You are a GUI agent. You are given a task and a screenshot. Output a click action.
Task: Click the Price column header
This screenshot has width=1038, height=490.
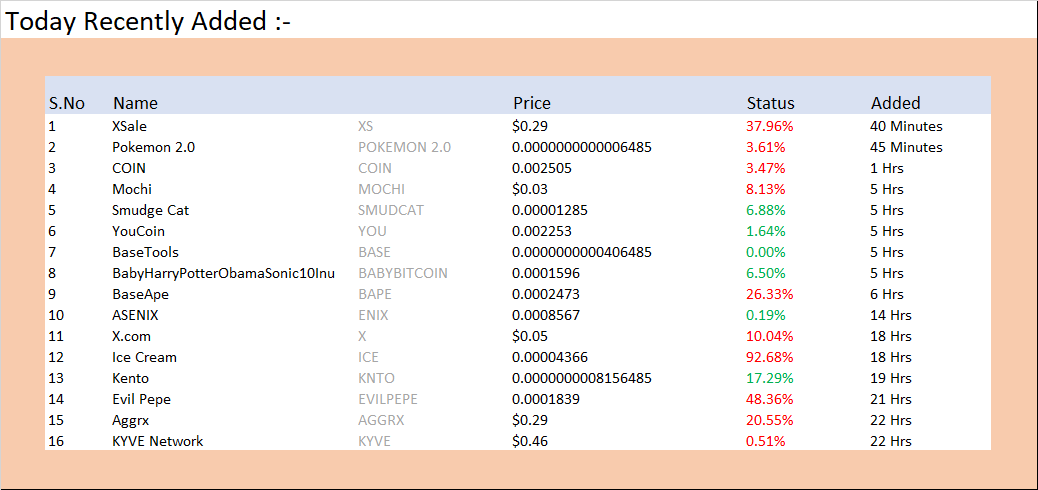click(x=532, y=103)
